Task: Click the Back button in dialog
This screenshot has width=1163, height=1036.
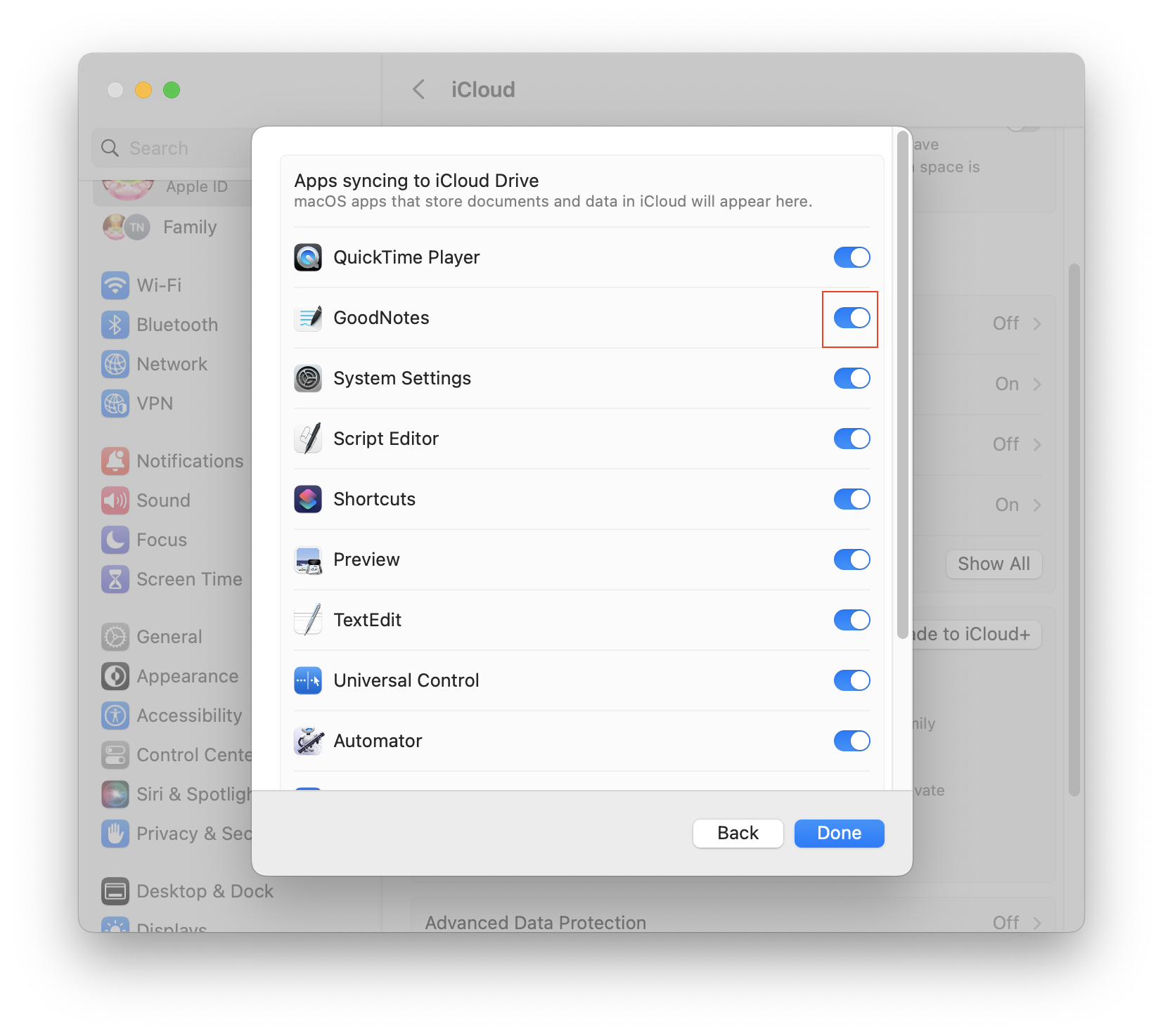Action: pos(738,833)
